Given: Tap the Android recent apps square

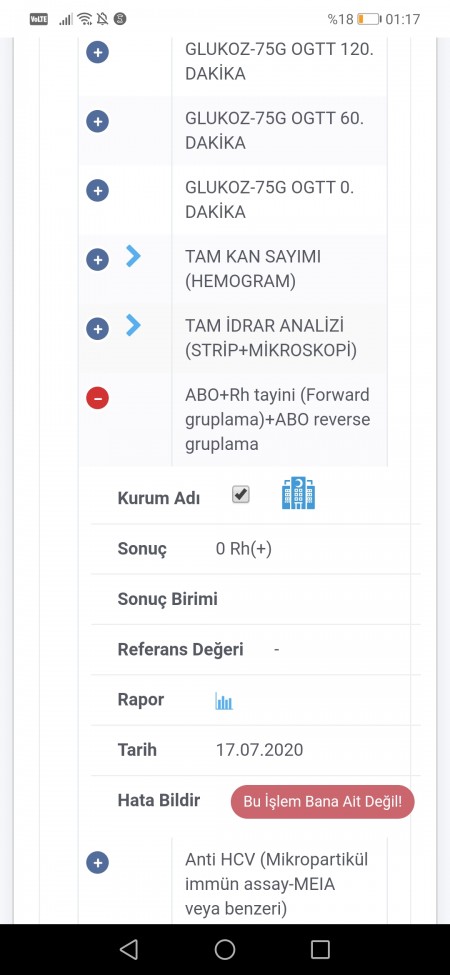Looking at the screenshot, I should (320, 949).
